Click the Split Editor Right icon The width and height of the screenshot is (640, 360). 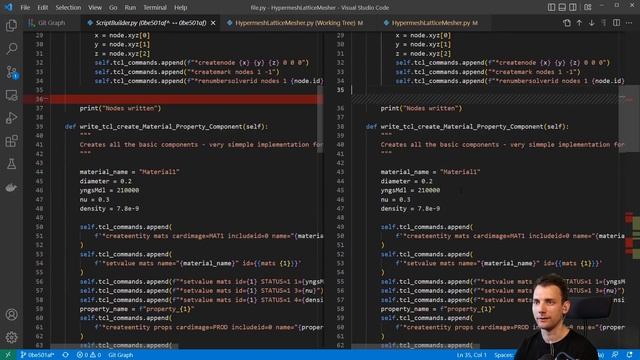(x=617, y=23)
